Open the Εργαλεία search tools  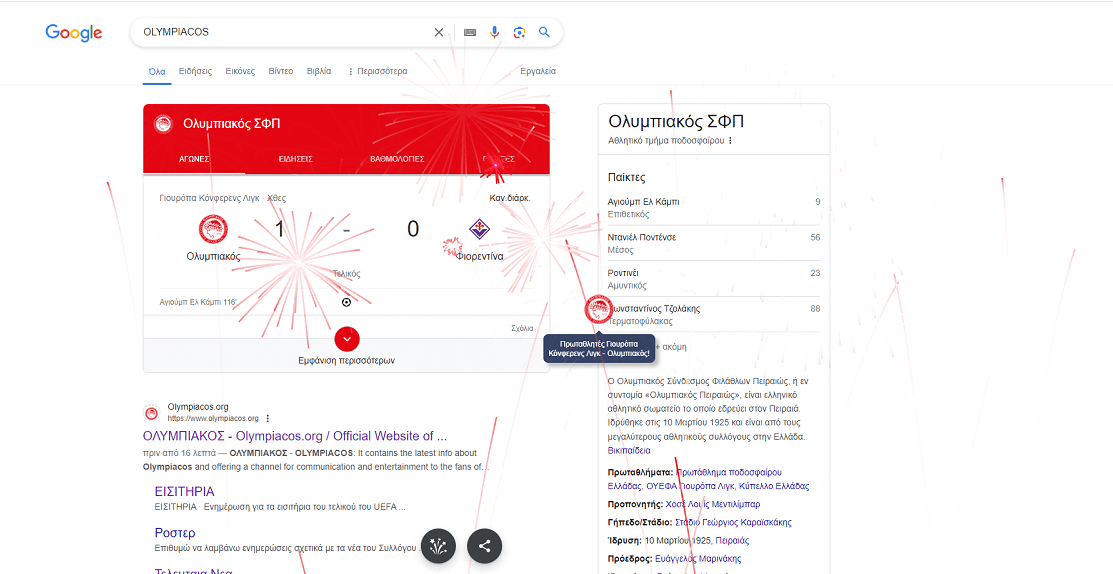538,71
